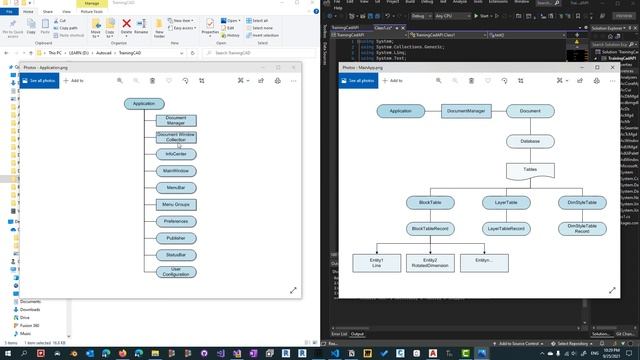Open Edit & Create dropdown in MainApp.png window
The width and height of the screenshot is (640, 360).
(x=562, y=81)
